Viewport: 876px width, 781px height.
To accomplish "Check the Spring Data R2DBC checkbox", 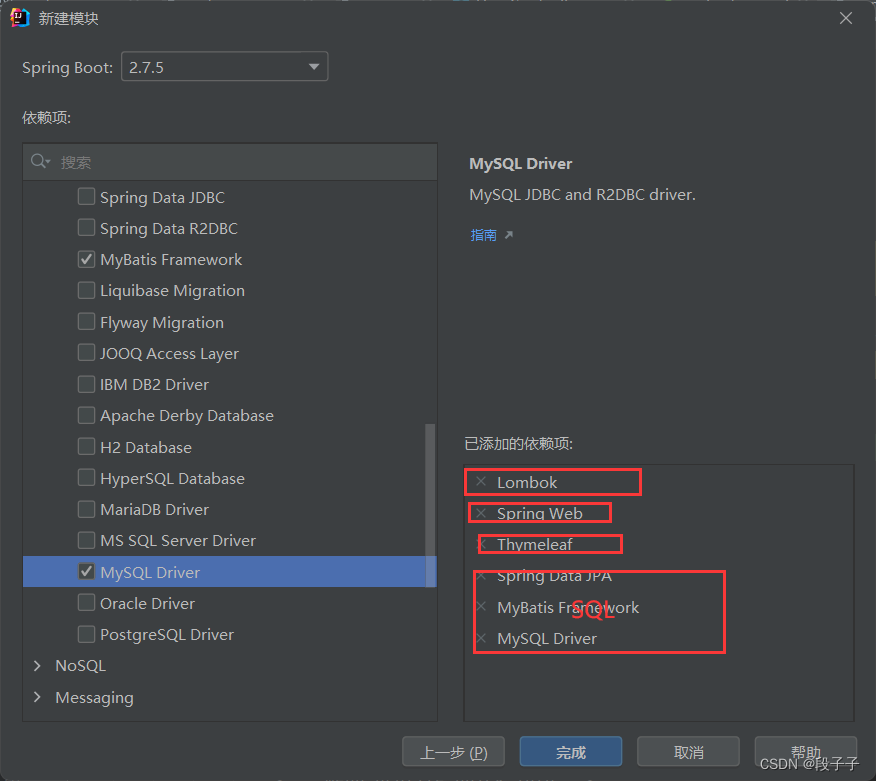I will click(x=86, y=228).
